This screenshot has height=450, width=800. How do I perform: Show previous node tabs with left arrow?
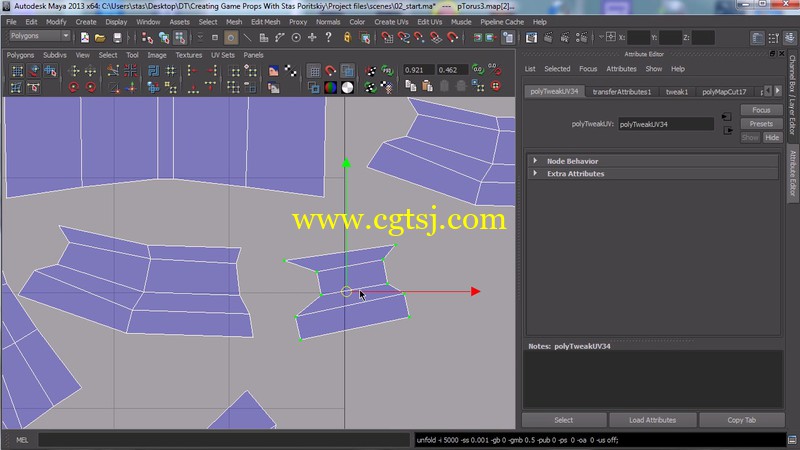click(x=769, y=91)
